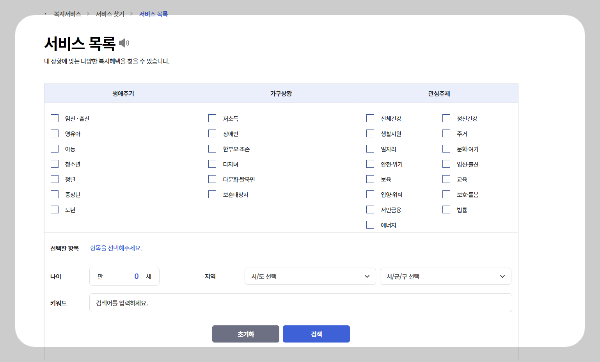Tick the 영유아 checkbox
Viewport: 600px width, 362px height.
point(55,134)
